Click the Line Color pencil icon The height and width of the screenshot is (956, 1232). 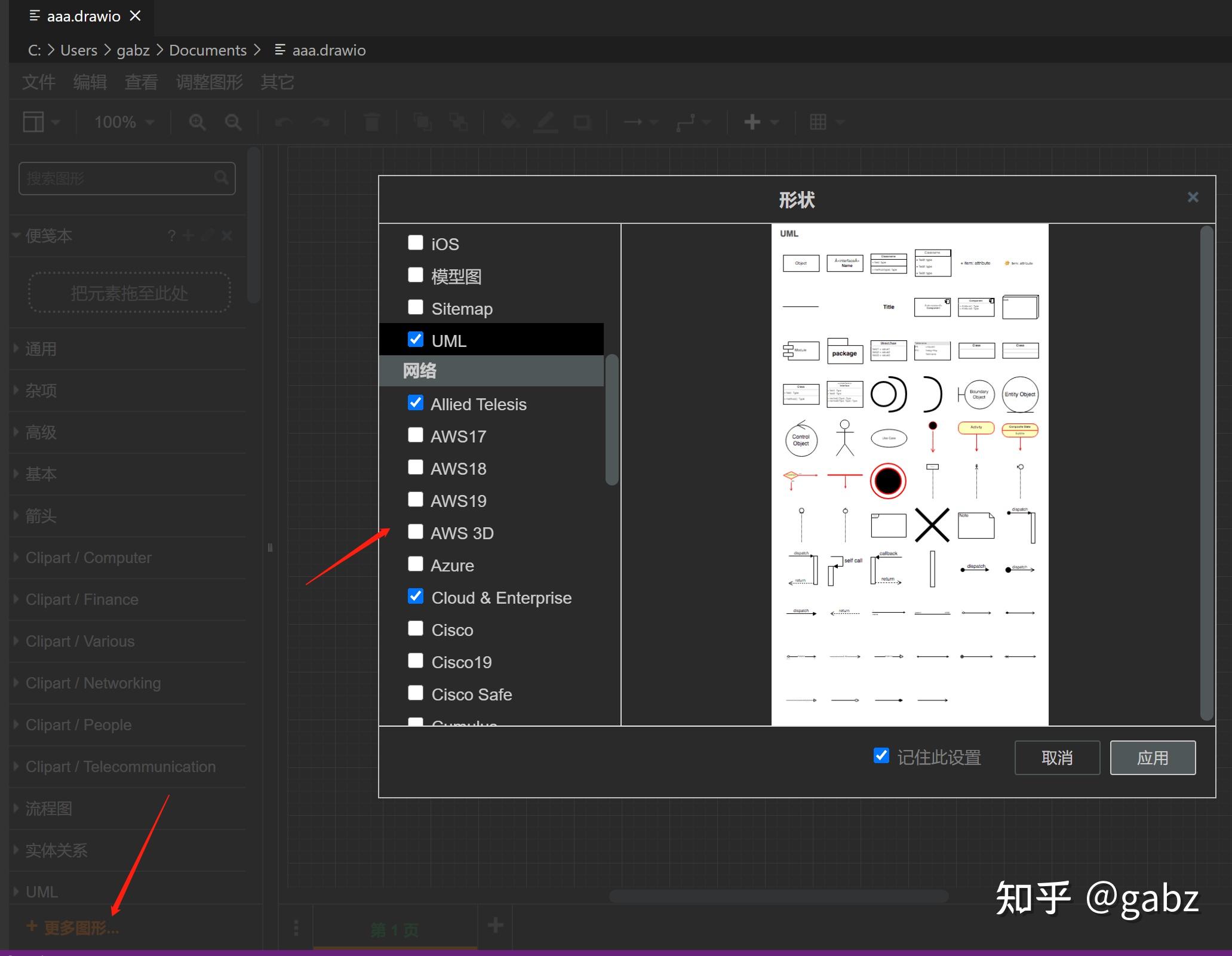545,122
